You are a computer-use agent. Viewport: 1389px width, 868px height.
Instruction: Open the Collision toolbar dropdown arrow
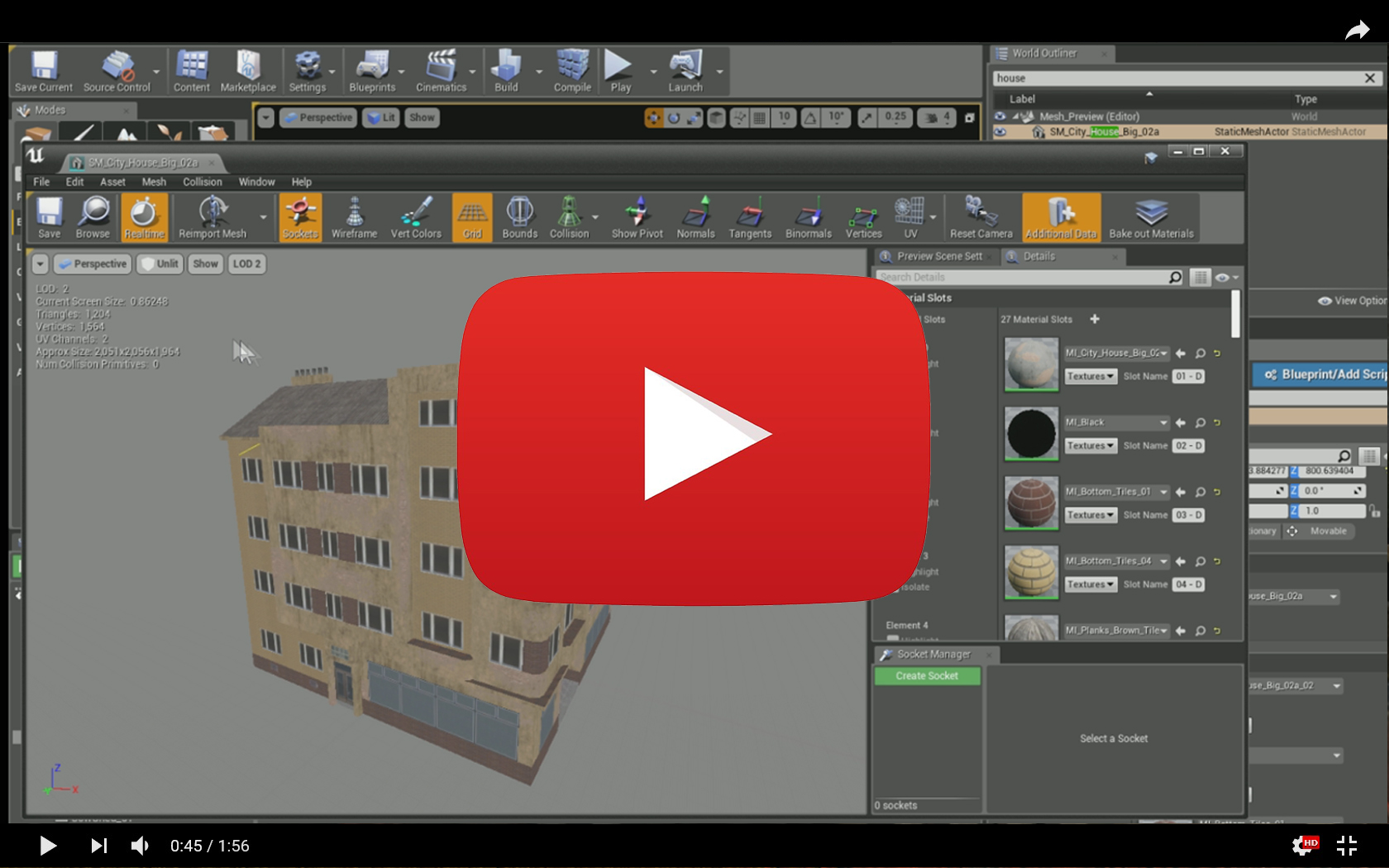pos(595,217)
